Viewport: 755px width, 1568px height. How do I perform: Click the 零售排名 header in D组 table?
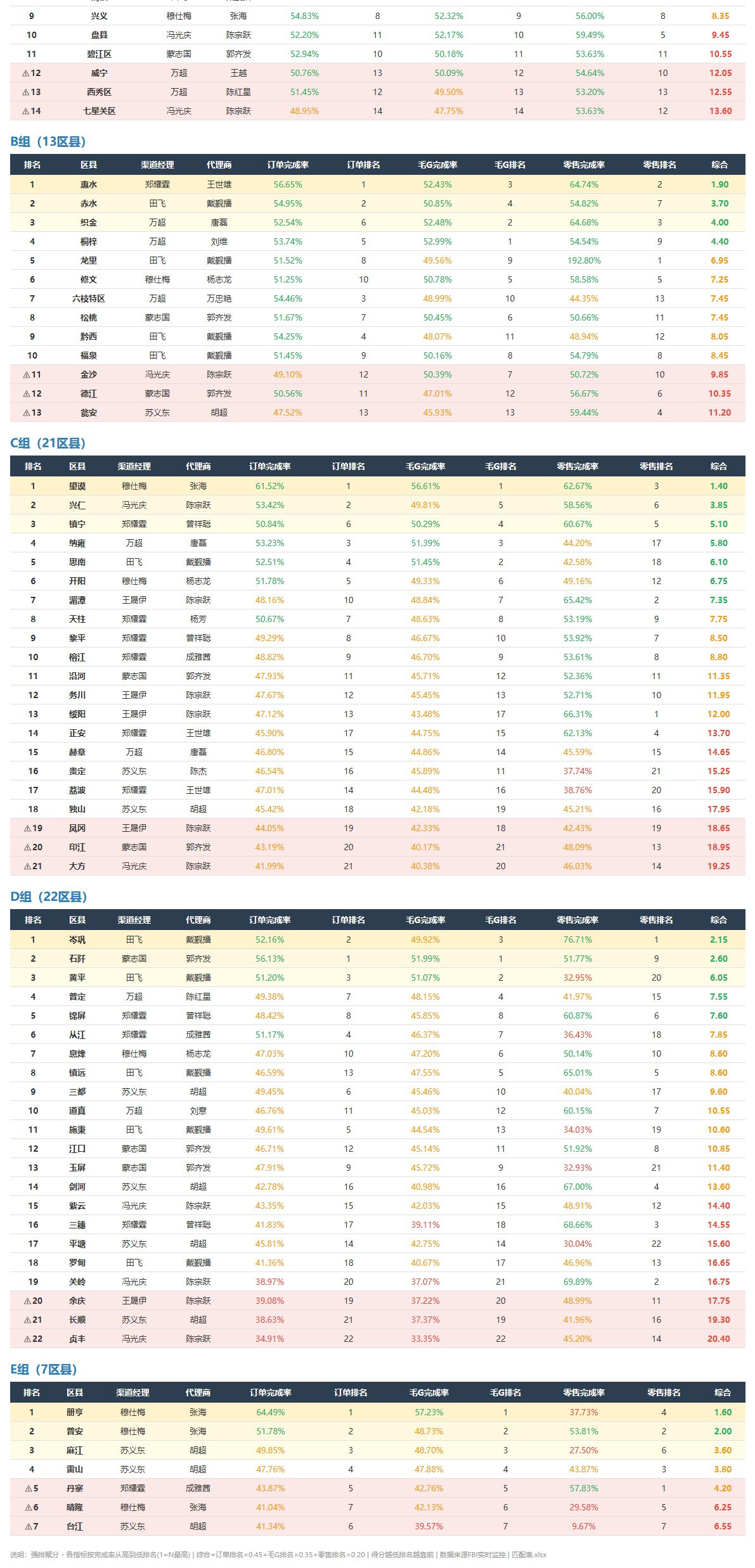656,921
